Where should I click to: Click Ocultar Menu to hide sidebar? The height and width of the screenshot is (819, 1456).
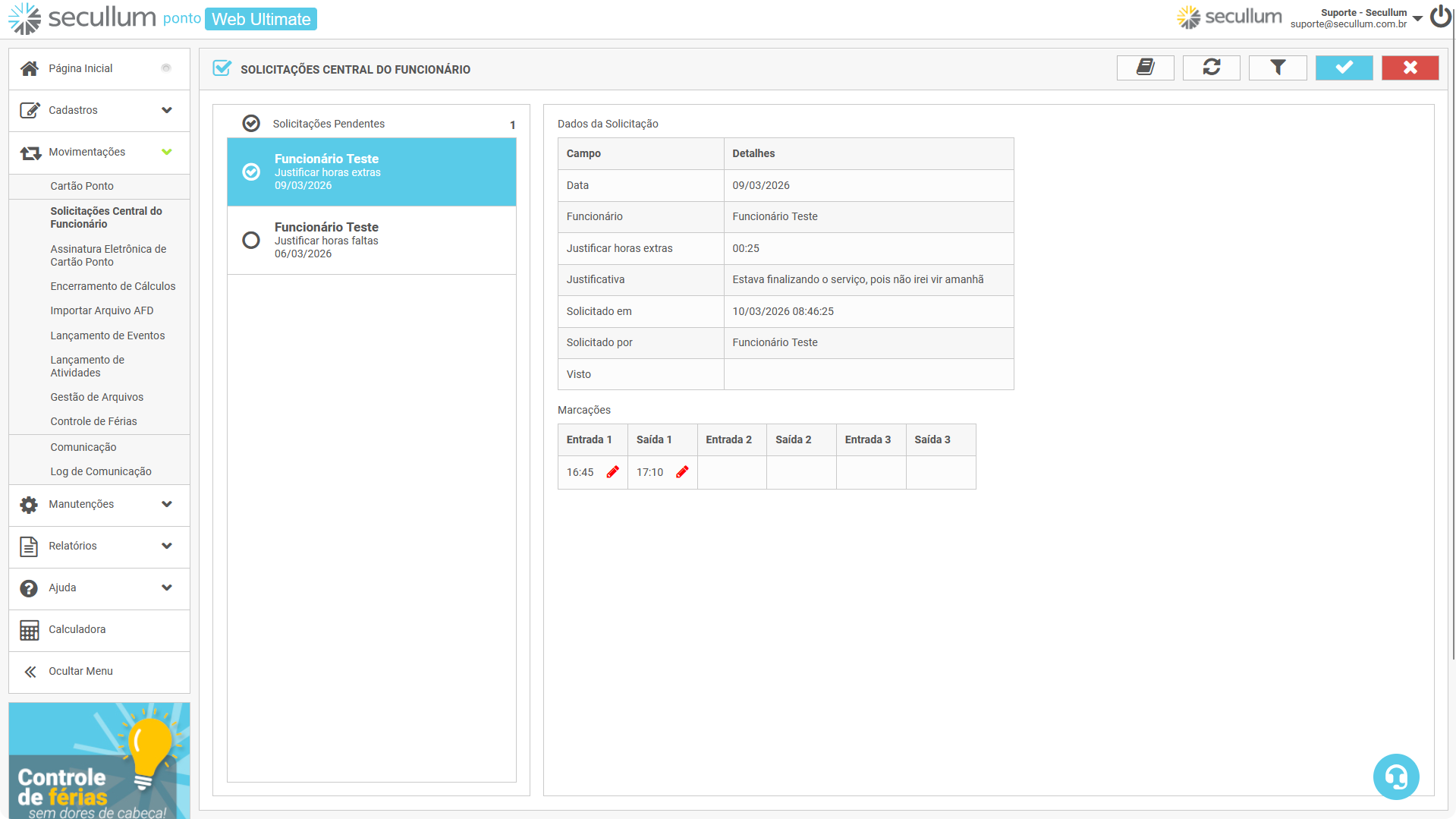(80, 671)
